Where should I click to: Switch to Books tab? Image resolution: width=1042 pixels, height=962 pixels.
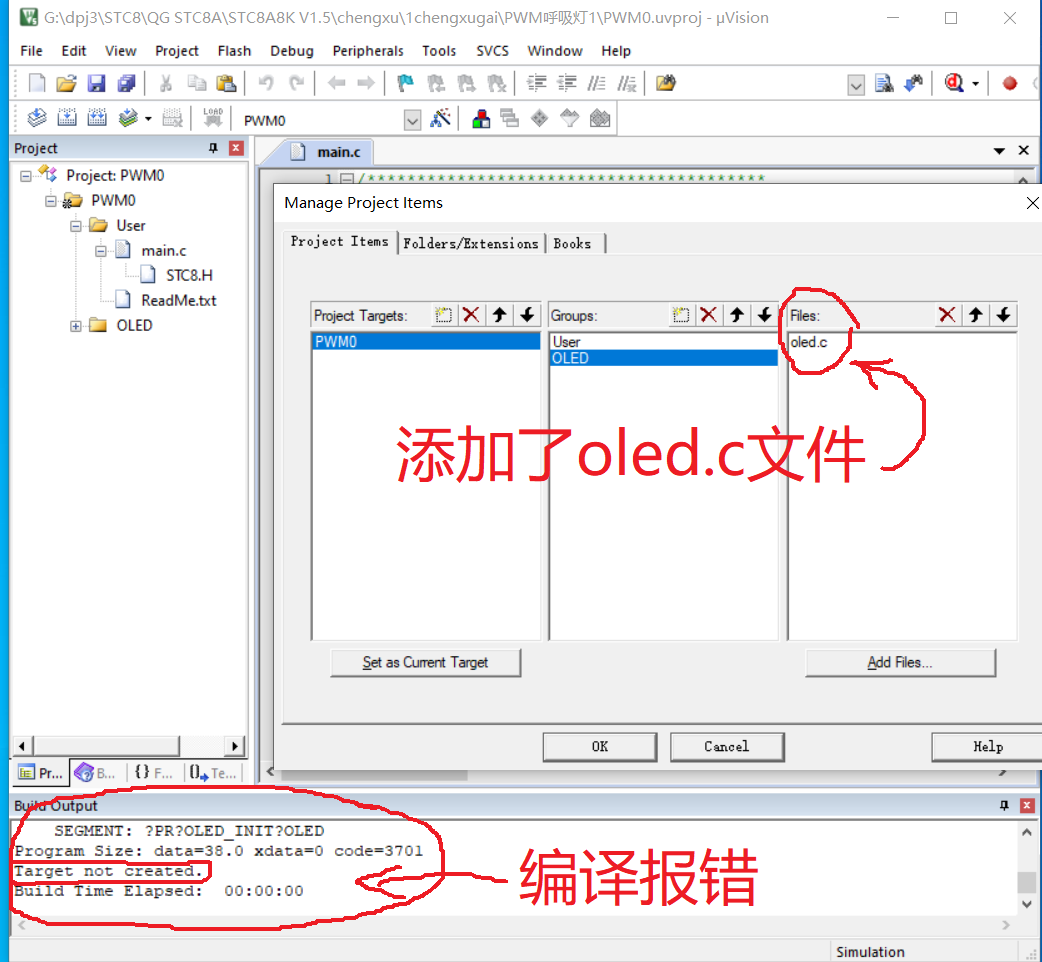pos(572,243)
